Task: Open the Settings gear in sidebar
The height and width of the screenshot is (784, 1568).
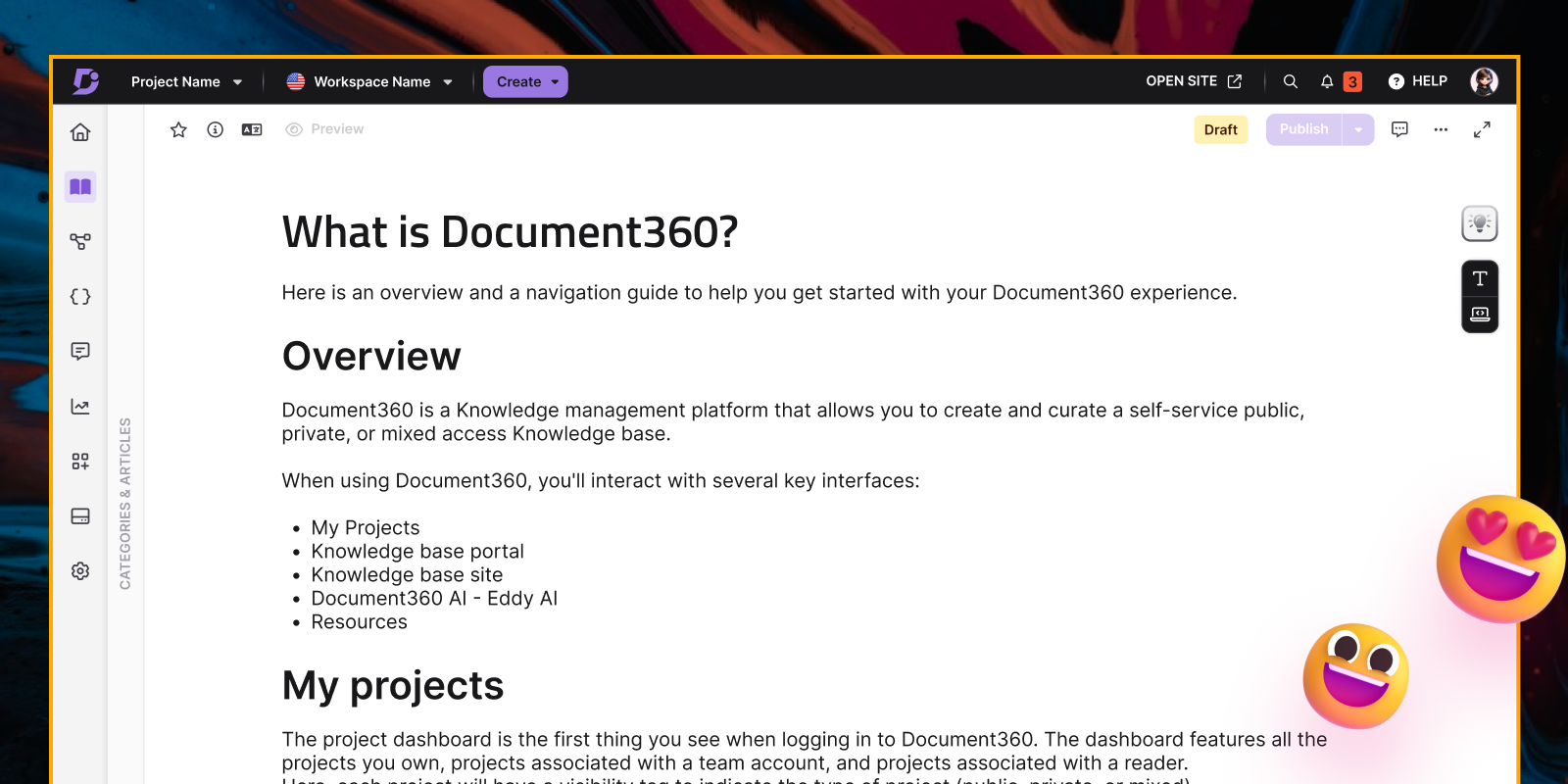Action: [80, 570]
